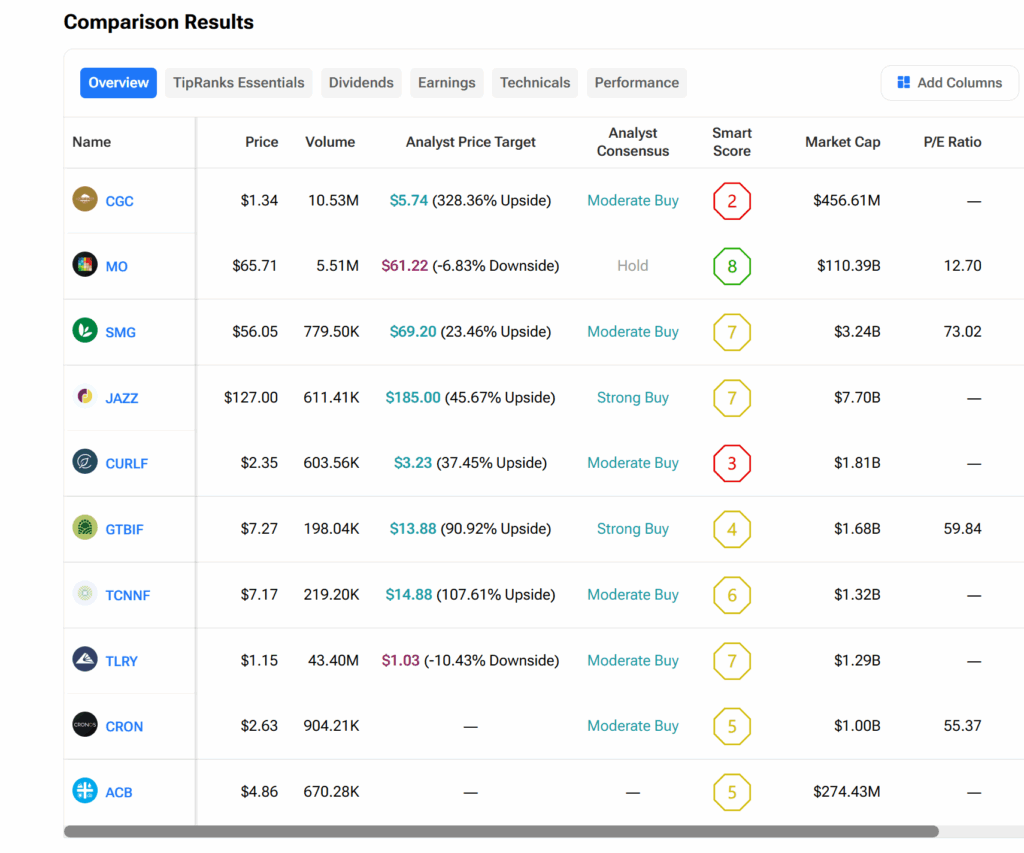
Task: Click MO's $61.22 price target
Action: pyautogui.click(x=405, y=266)
